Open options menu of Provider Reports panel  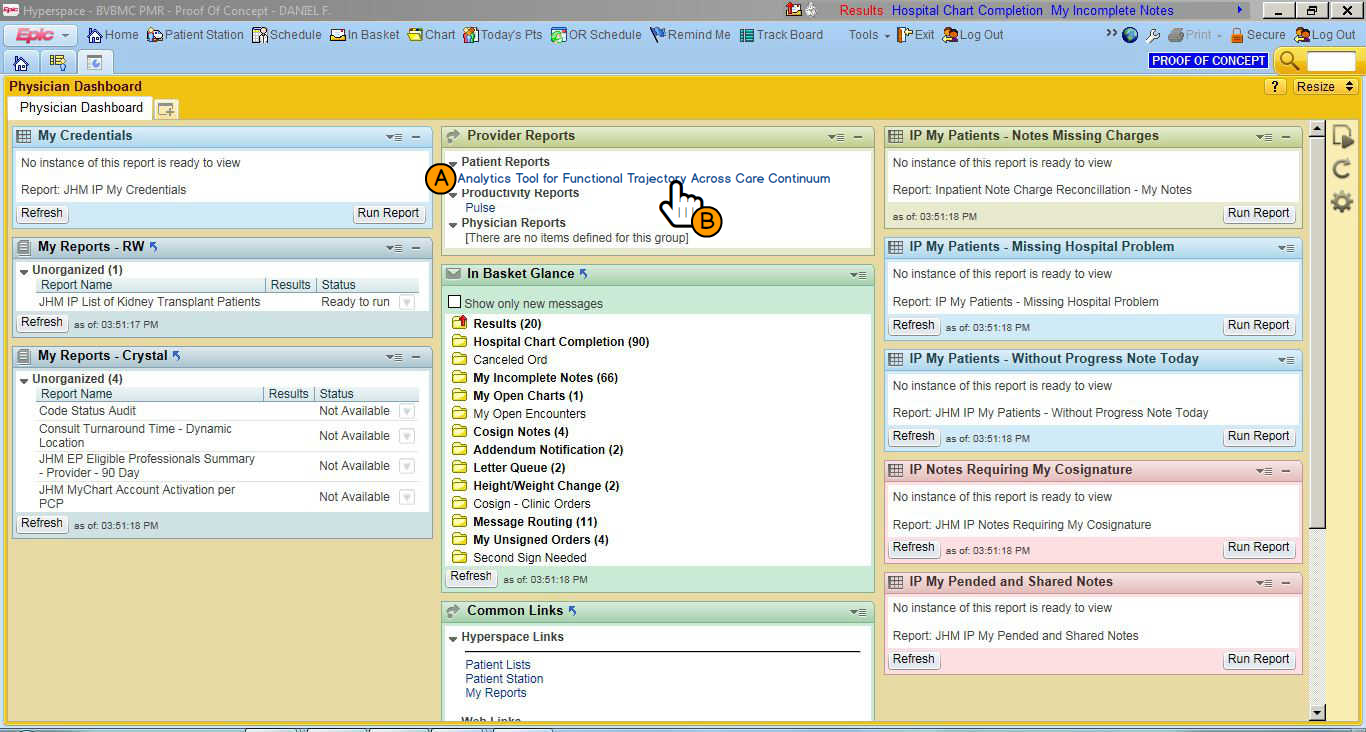[x=836, y=137]
